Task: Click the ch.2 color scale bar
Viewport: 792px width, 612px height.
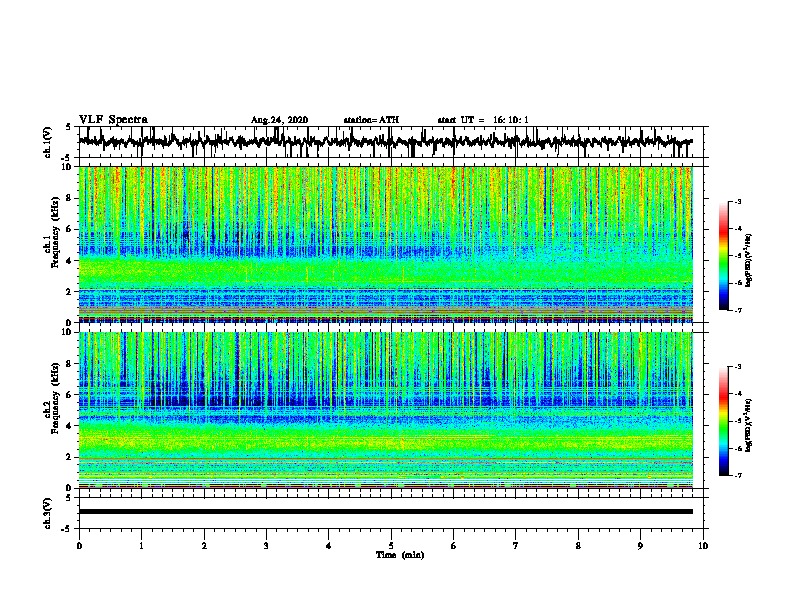Action: click(x=724, y=421)
